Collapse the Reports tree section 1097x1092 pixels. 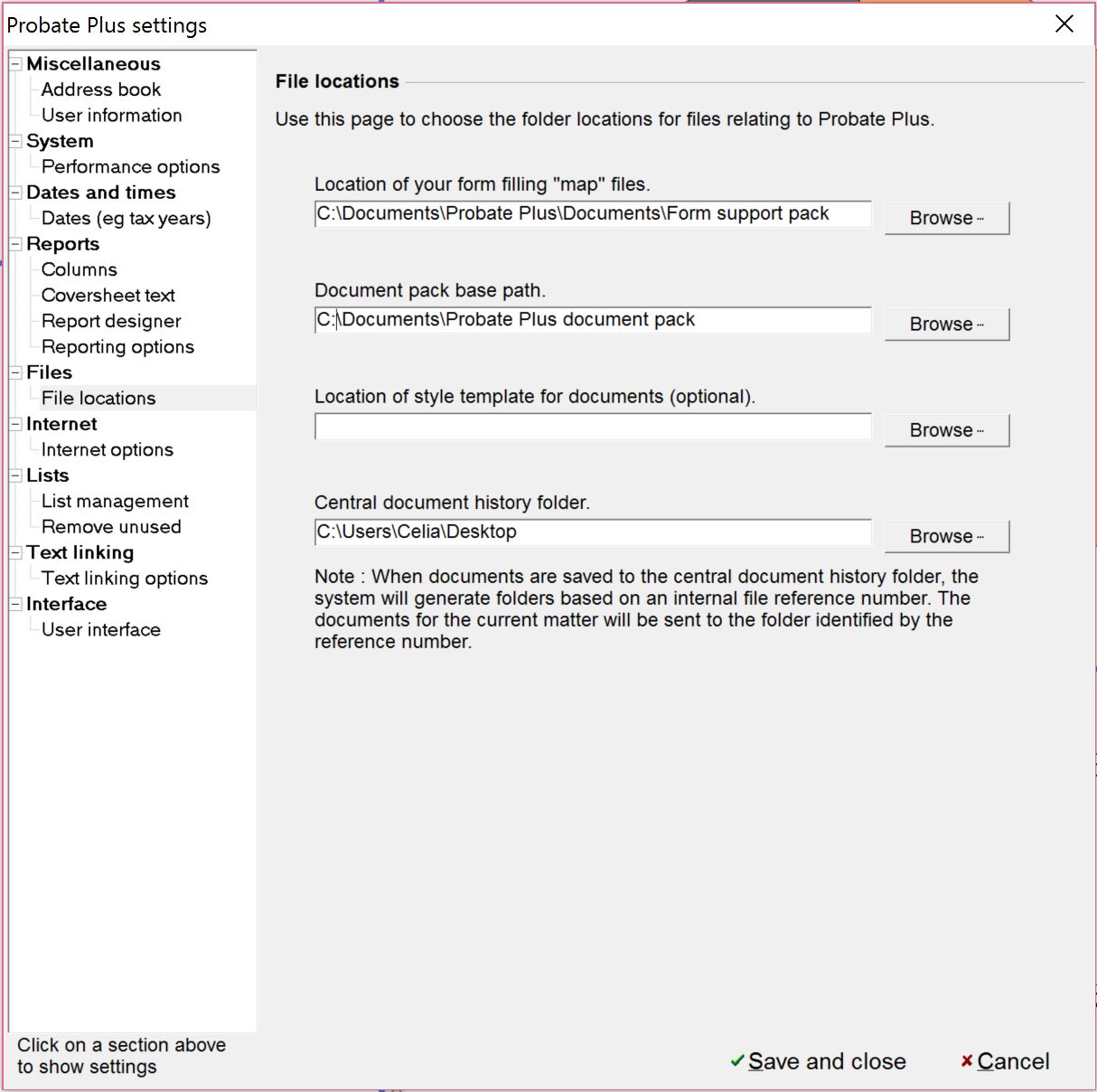pyautogui.click(x=15, y=244)
